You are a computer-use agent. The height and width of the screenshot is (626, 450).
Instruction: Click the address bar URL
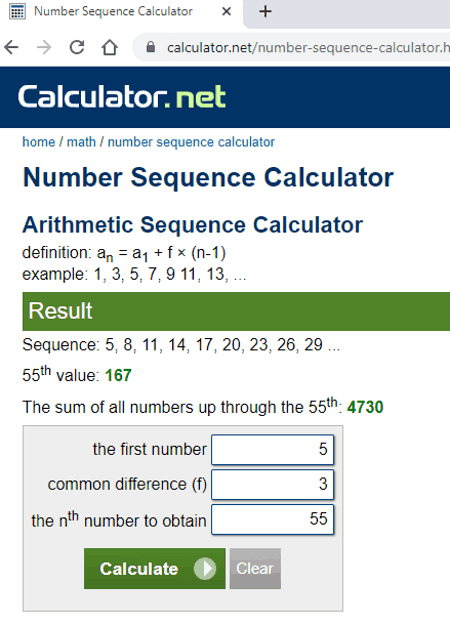pos(307,48)
